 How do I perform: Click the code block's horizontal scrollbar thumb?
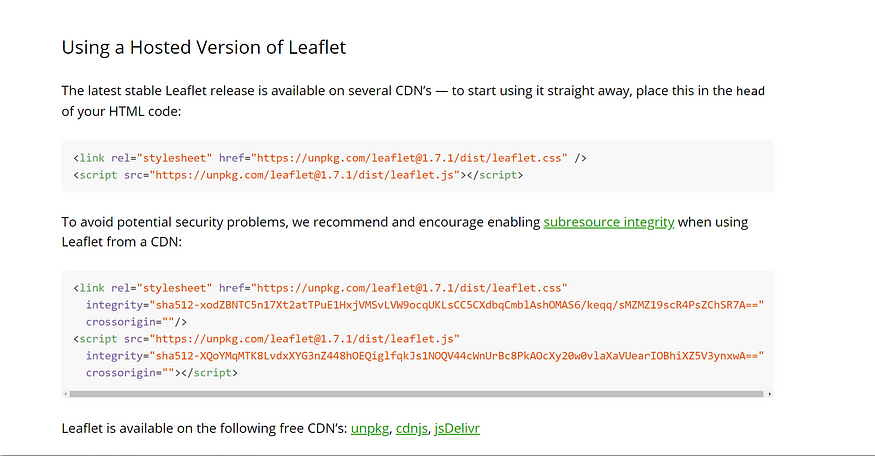click(416, 394)
